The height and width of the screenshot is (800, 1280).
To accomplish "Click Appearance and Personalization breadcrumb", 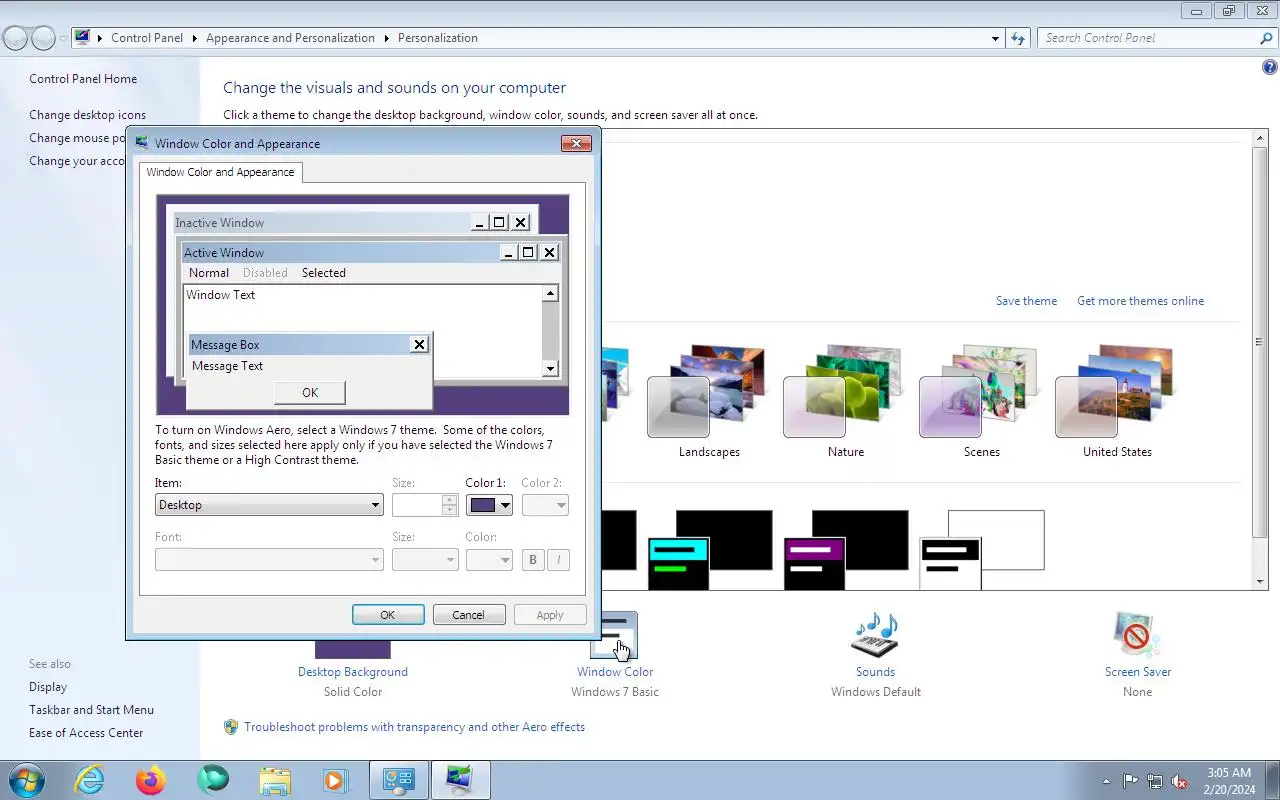I will pos(290,38).
